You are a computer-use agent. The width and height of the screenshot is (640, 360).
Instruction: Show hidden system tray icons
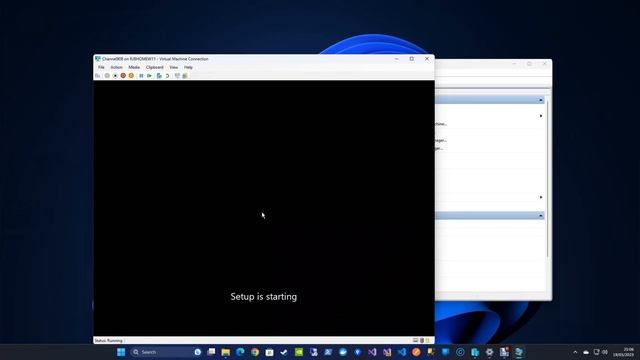pyautogui.click(x=575, y=352)
